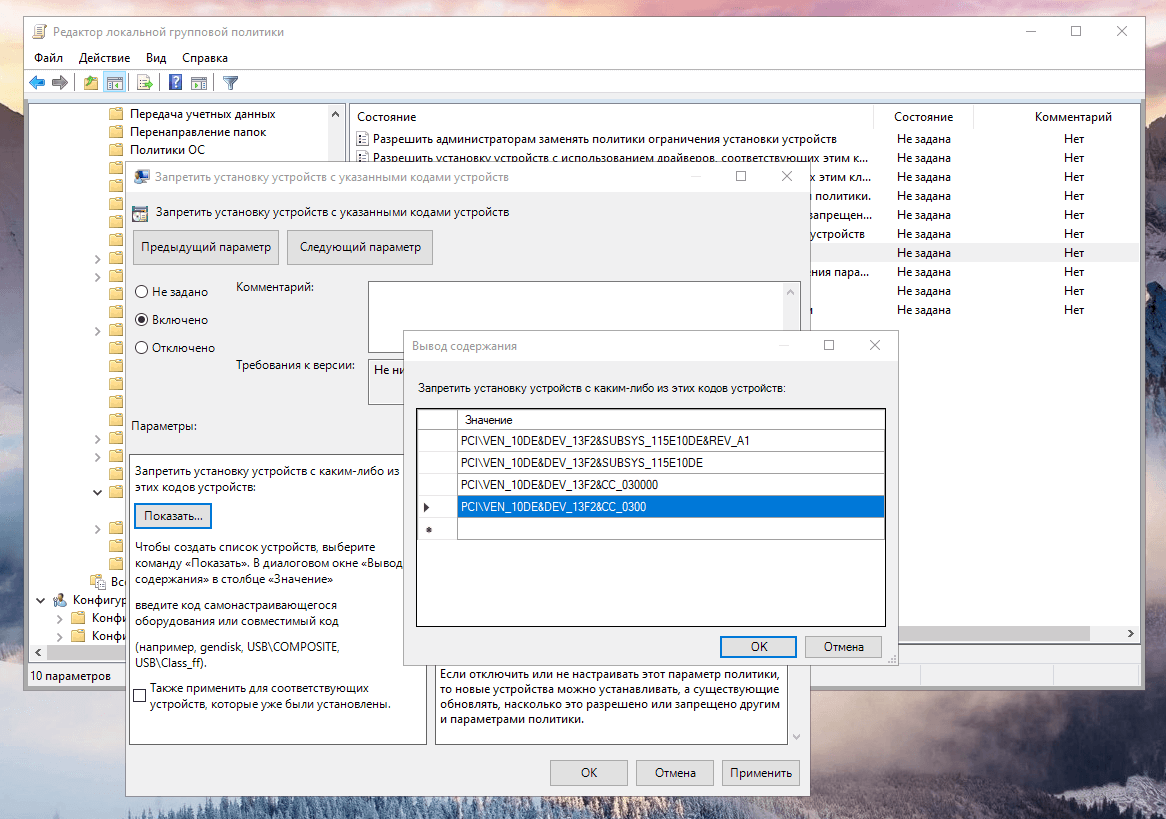Select row PCI\VEN_10DE&DEV_13F2&CC_0300
This screenshot has width=1166, height=819.
(671, 507)
